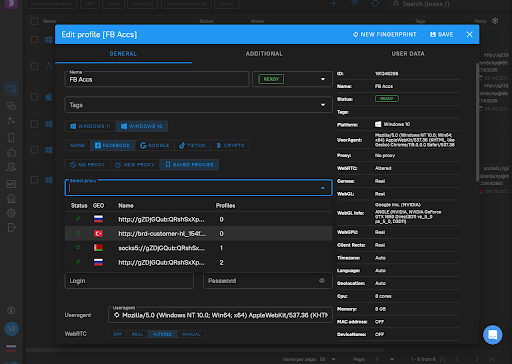Click the horizontal scrollbar at bottom
Image resolution: width=512 pixels, height=364 pixels.
point(205,350)
